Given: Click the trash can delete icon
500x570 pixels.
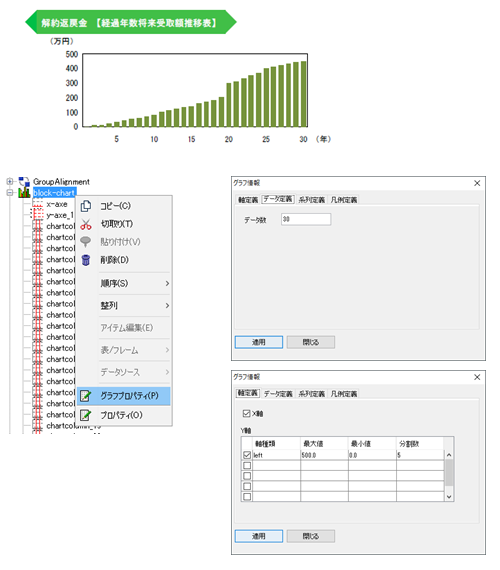Looking at the screenshot, I should click(86, 260).
